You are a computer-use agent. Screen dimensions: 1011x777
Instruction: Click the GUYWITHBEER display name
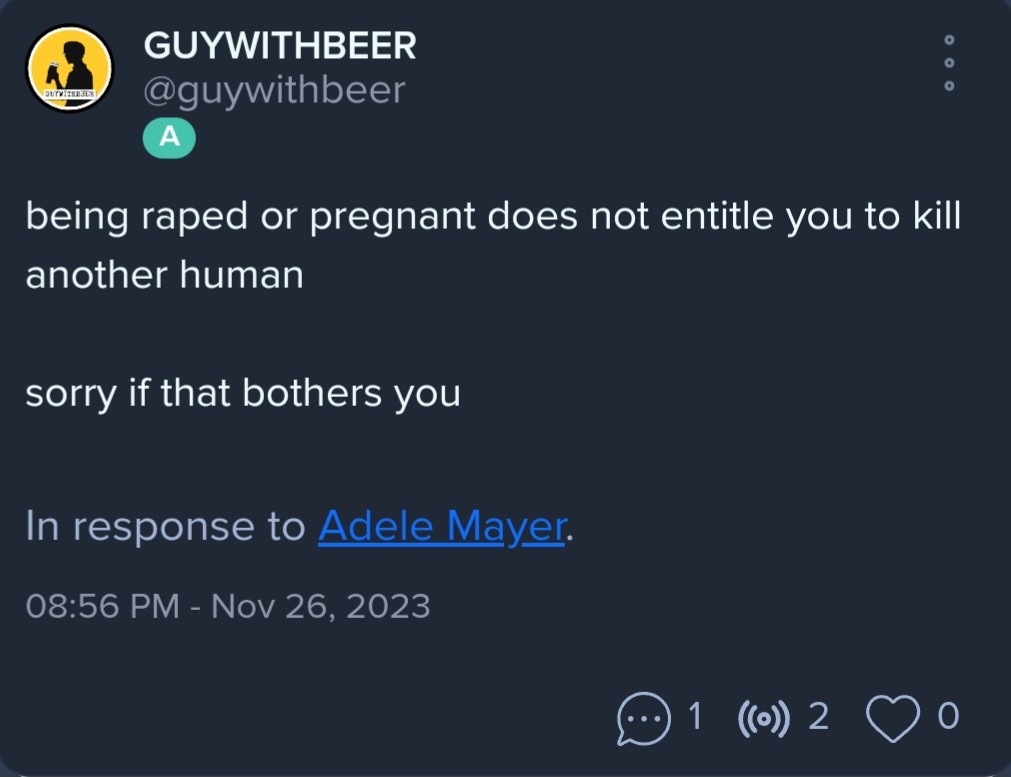[280, 46]
